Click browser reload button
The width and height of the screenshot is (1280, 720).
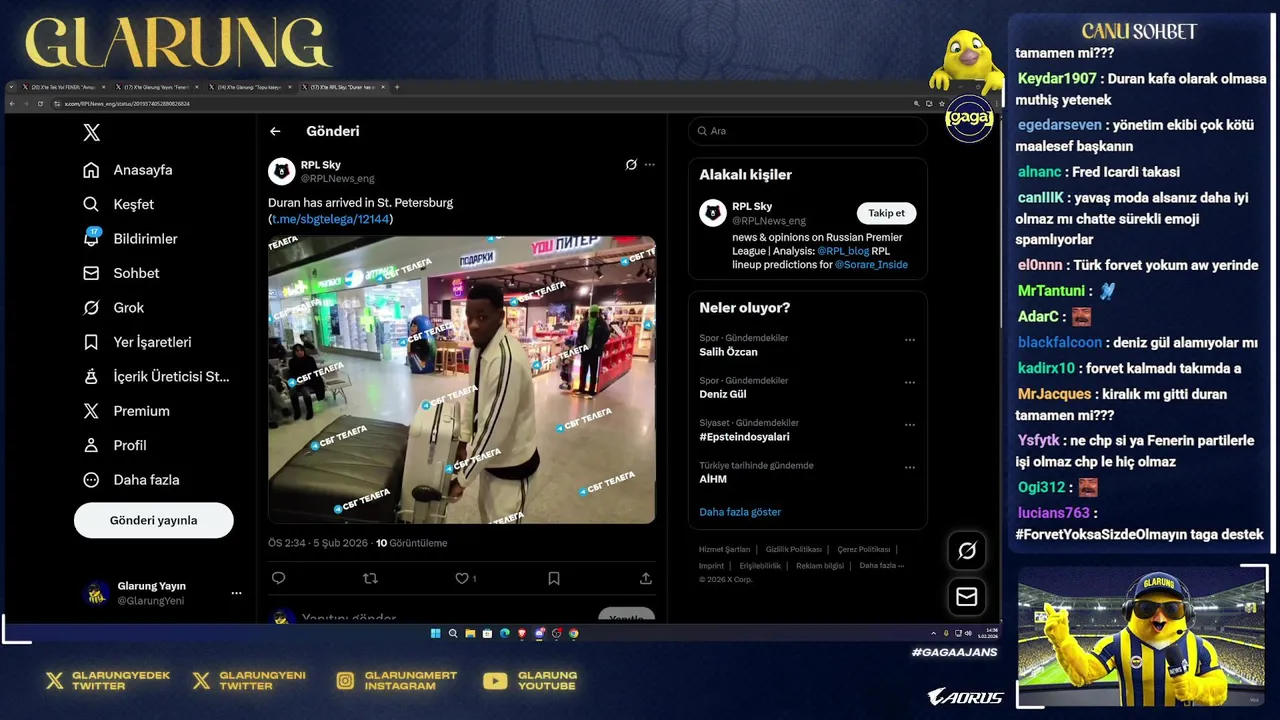point(40,103)
